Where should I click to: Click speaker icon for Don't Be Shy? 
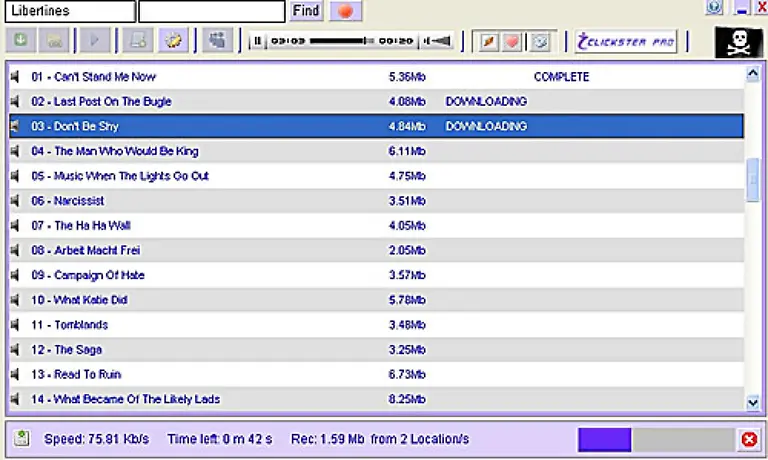pos(15,126)
